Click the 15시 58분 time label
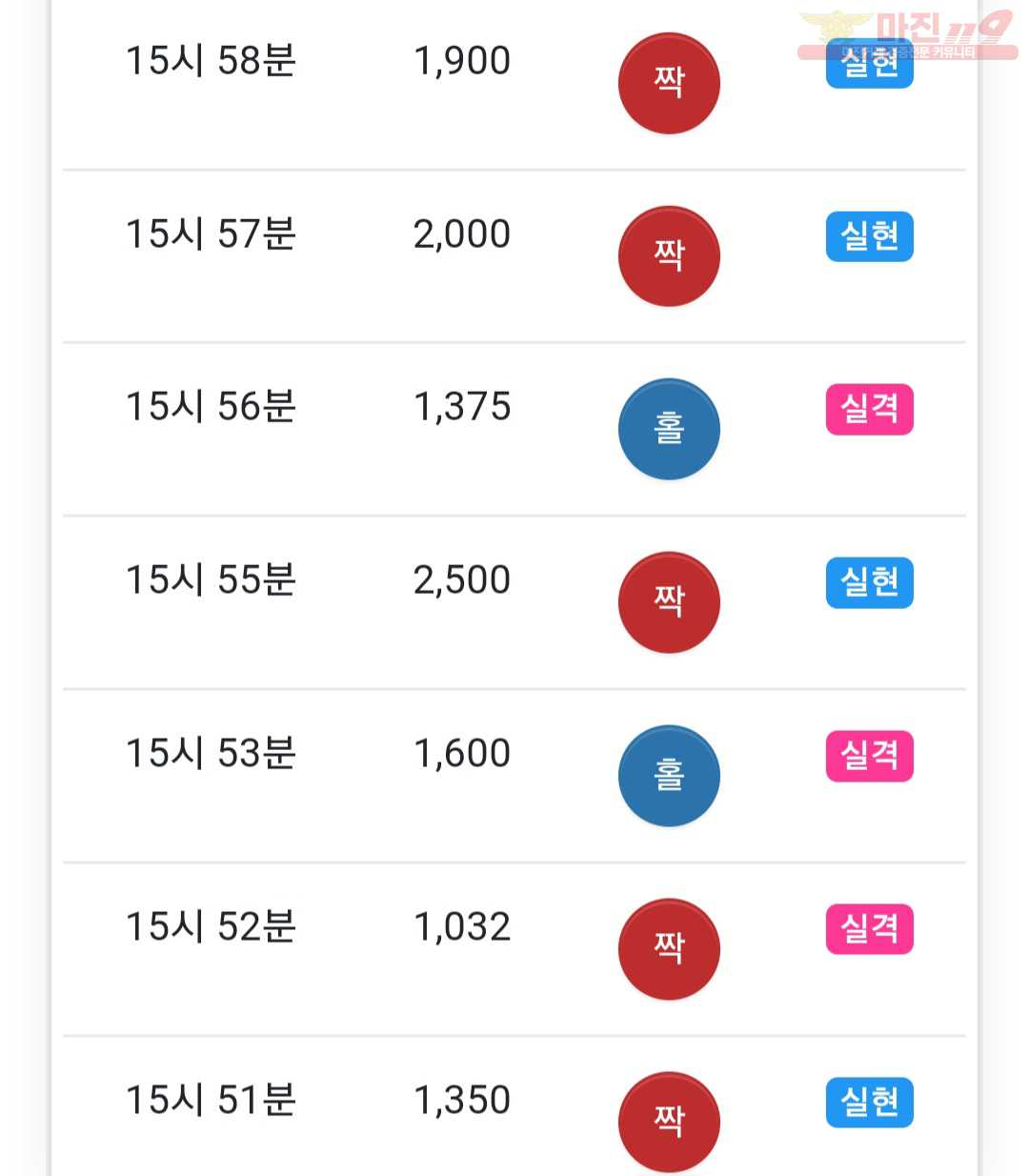This screenshot has height=1176, width=1029. [211, 61]
